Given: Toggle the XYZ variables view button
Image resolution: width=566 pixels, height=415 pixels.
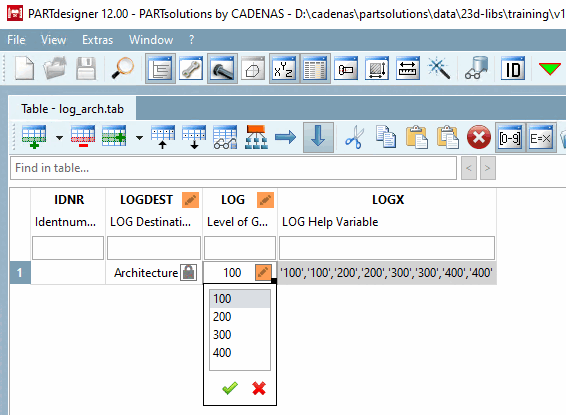Looking at the screenshot, I should pyautogui.click(x=284, y=68).
